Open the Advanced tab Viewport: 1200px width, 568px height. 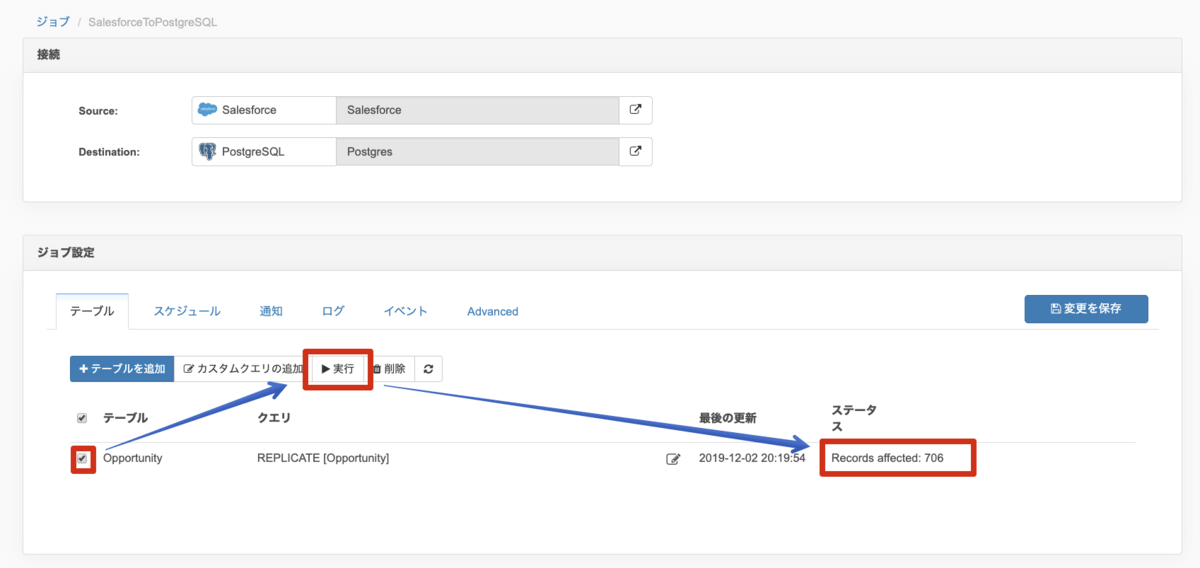(x=492, y=311)
